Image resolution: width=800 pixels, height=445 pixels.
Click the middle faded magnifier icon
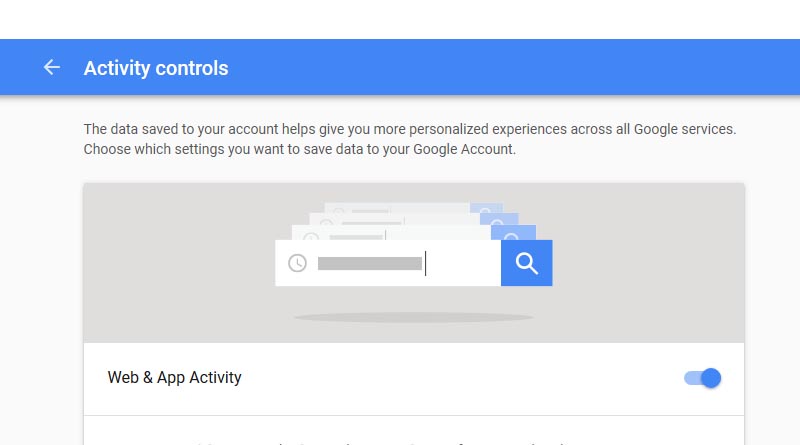[498, 220]
